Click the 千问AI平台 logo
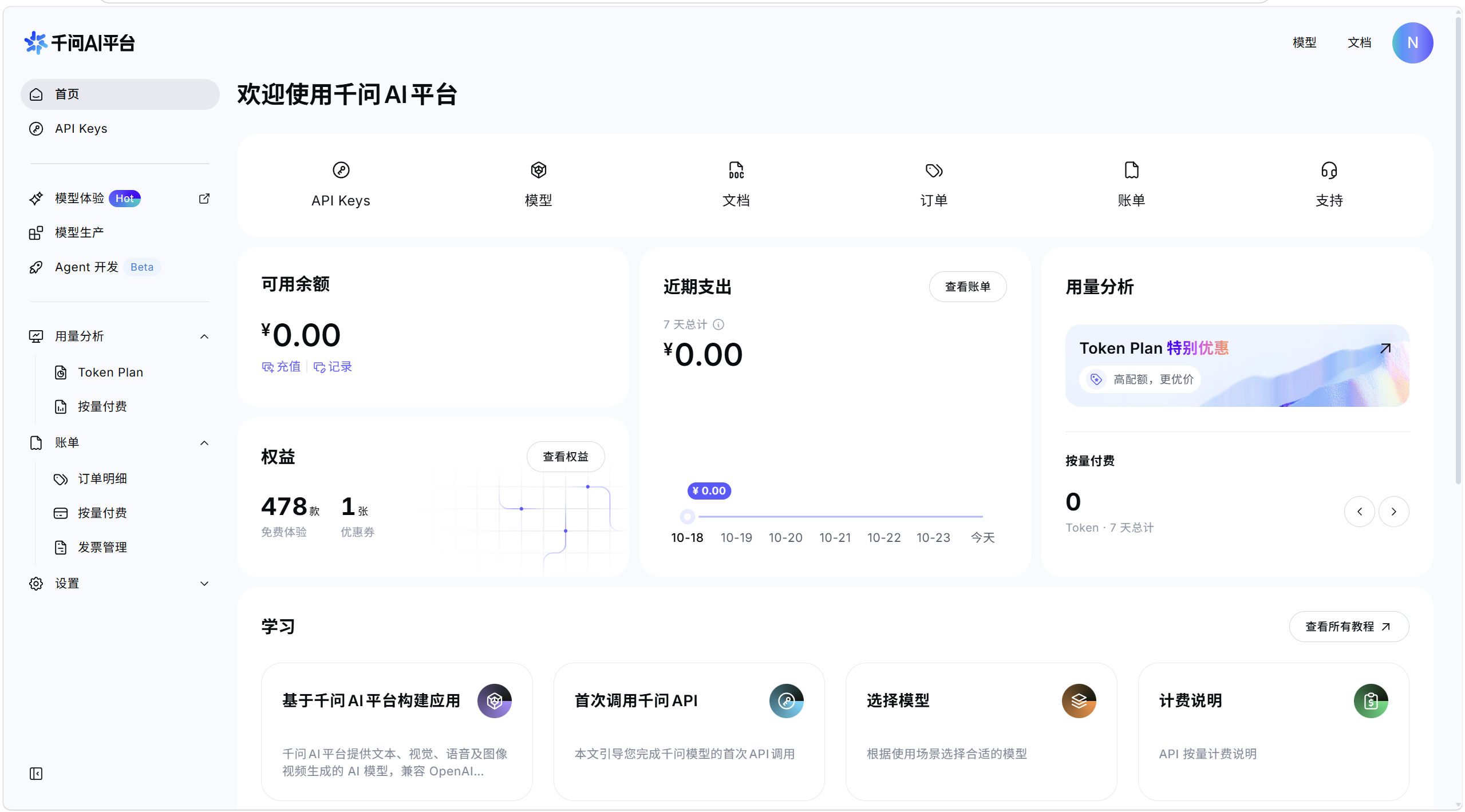The height and width of the screenshot is (812, 1465). pos(80,43)
